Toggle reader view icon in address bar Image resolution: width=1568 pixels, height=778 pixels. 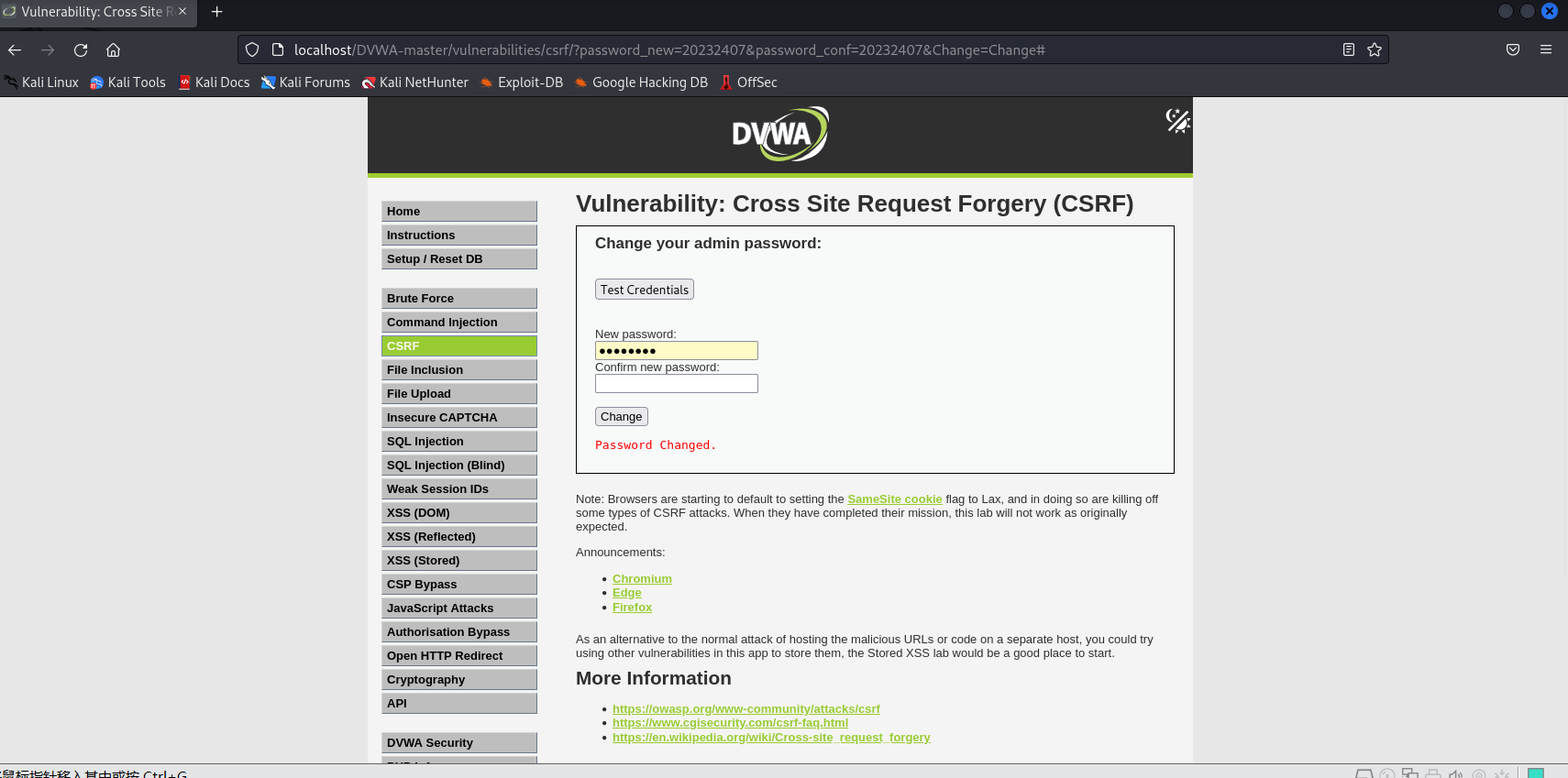[x=1348, y=49]
